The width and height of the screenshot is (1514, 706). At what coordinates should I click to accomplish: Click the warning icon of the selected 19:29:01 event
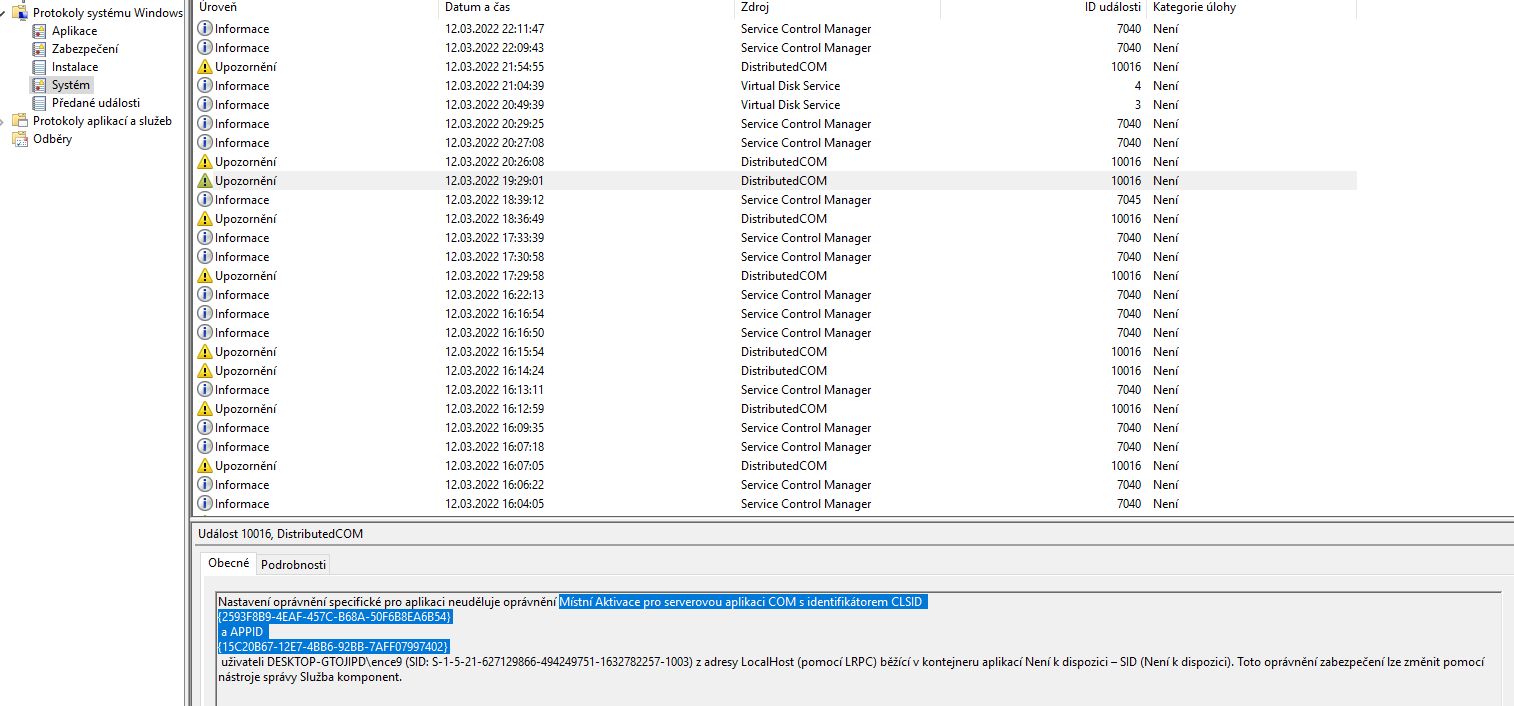point(205,181)
